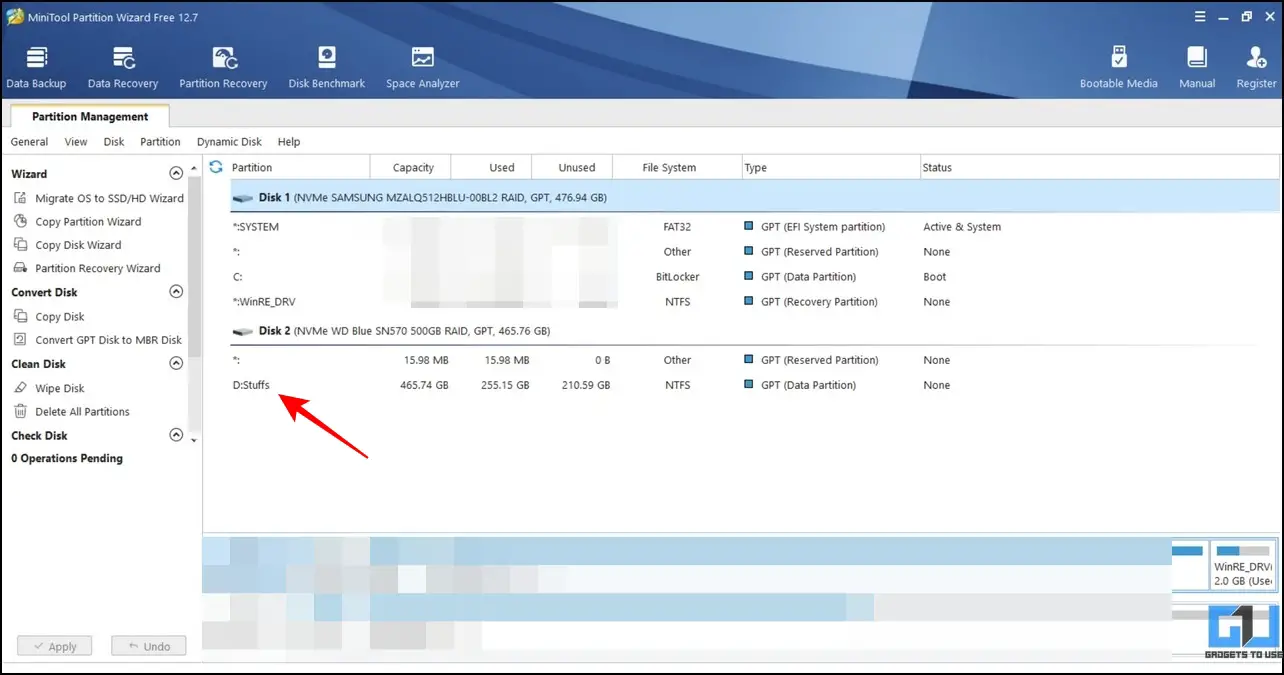Select Migrate OS to SSD/HD Wizard
The image size is (1284, 675).
pyautogui.click(x=109, y=198)
